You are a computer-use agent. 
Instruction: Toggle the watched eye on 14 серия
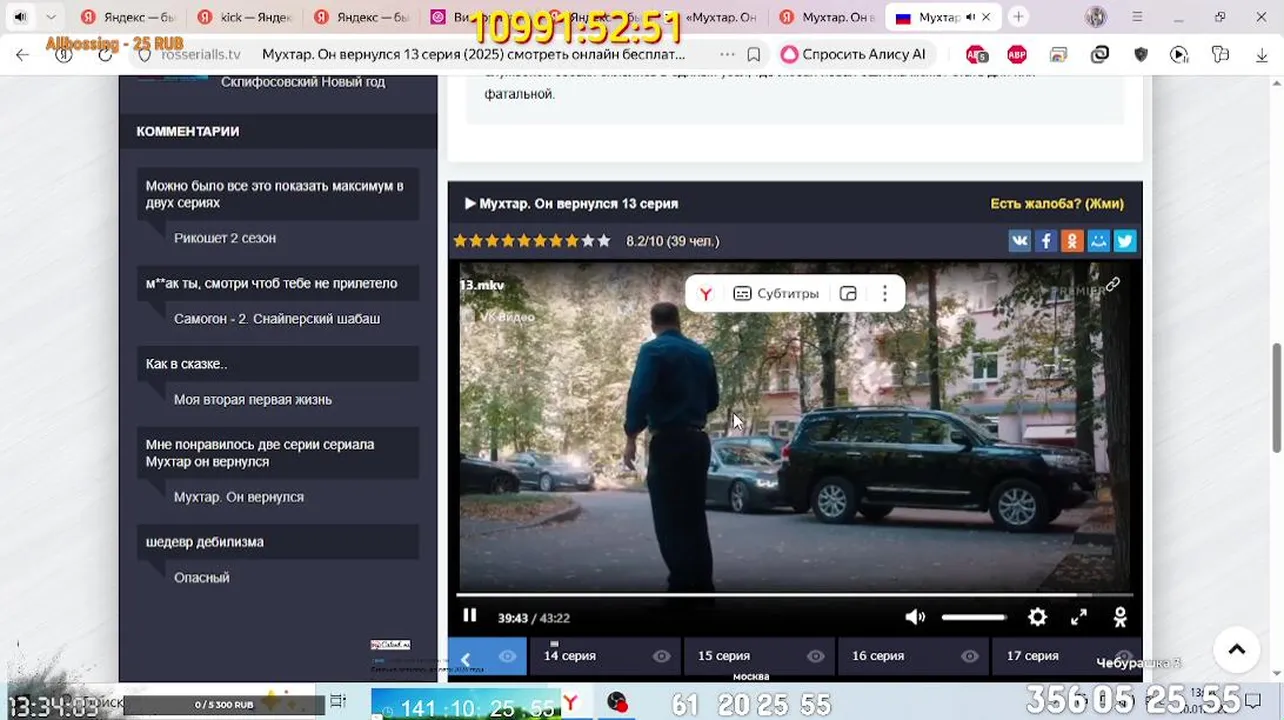662,656
